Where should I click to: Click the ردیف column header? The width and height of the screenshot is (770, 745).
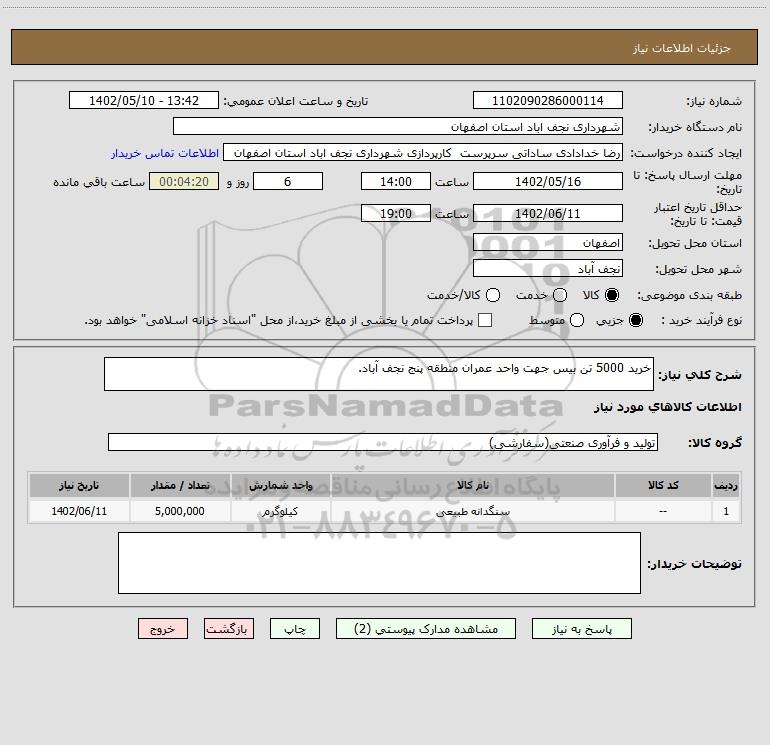coord(726,485)
